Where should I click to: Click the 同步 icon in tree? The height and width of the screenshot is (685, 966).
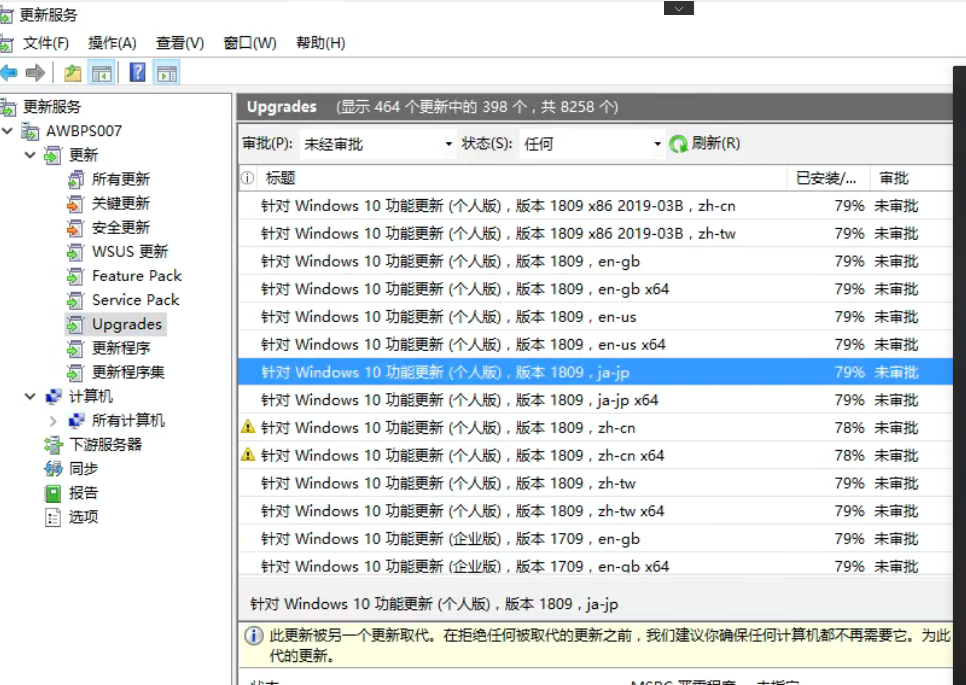coord(54,469)
